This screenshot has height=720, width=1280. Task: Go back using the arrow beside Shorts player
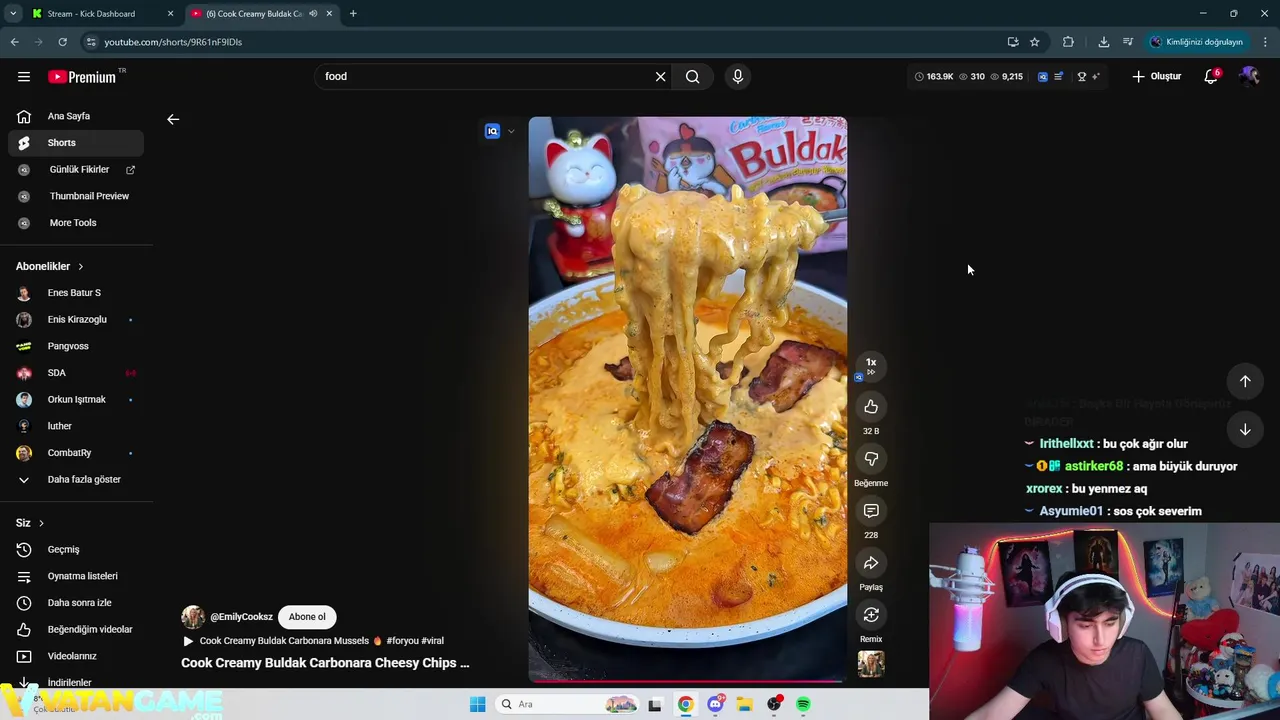coord(173,119)
